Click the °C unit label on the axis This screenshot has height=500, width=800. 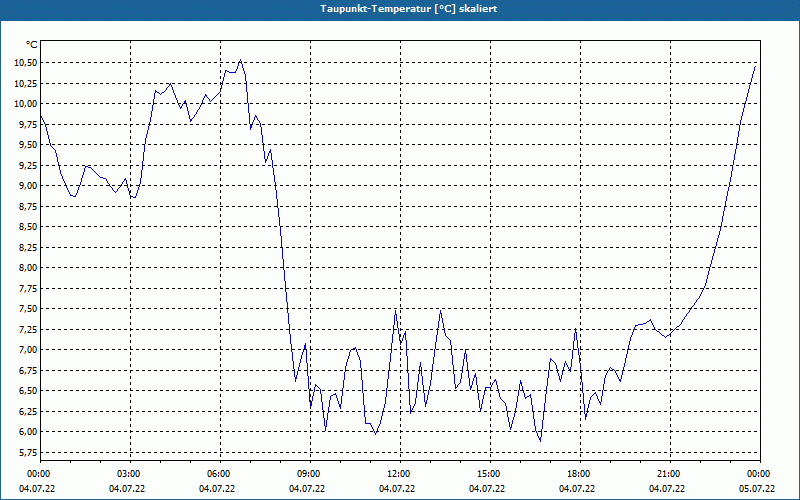pyautogui.click(x=32, y=45)
